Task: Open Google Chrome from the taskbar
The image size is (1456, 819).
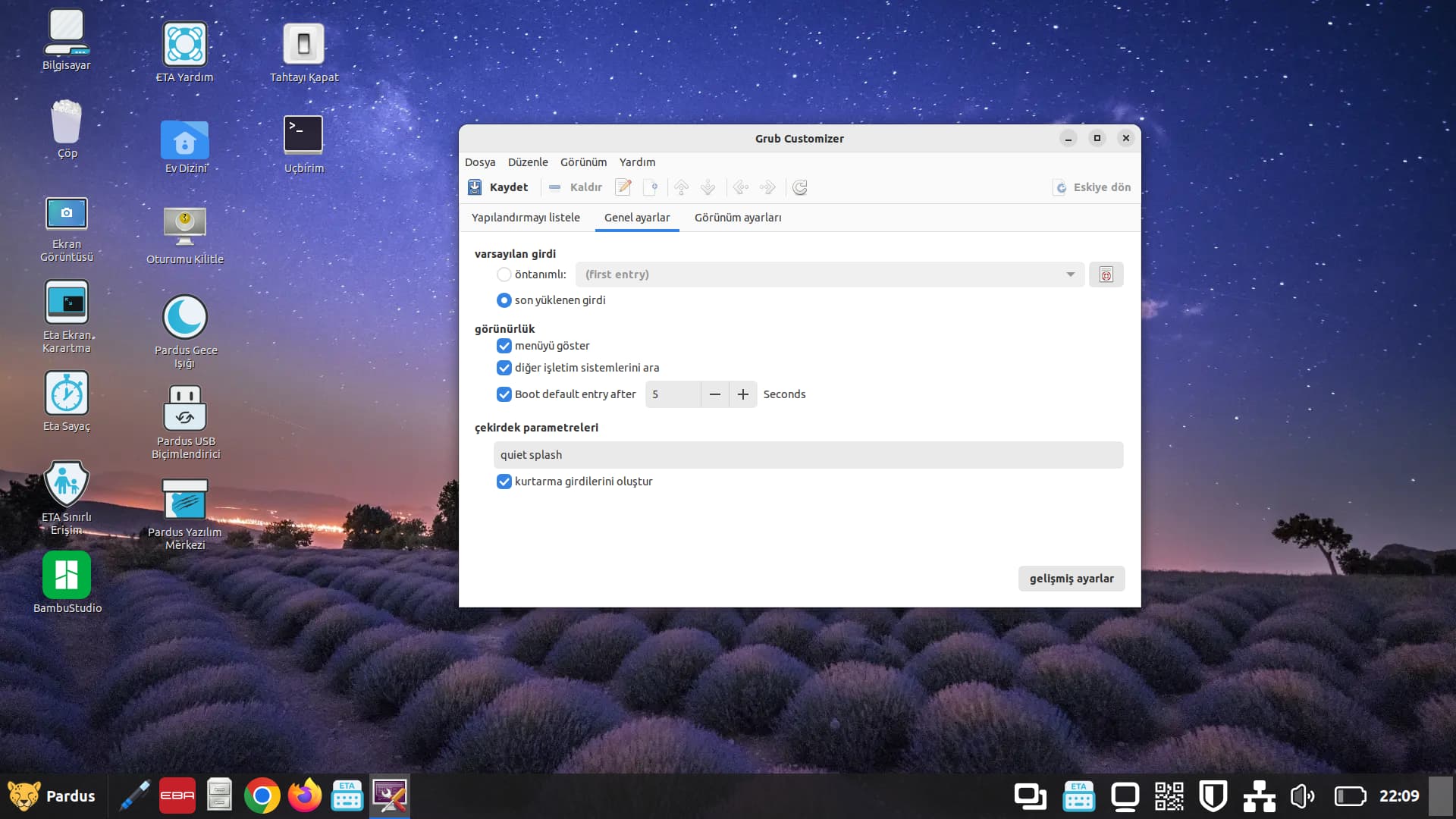Action: [262, 795]
